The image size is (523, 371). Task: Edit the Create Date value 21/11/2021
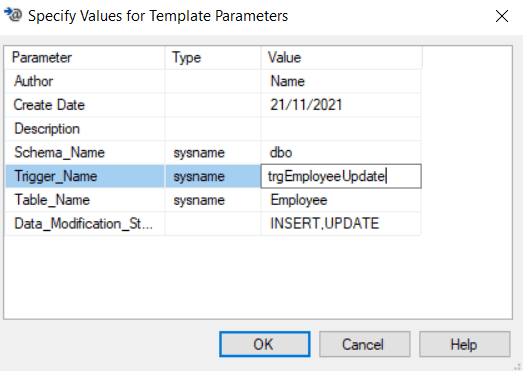point(341,105)
